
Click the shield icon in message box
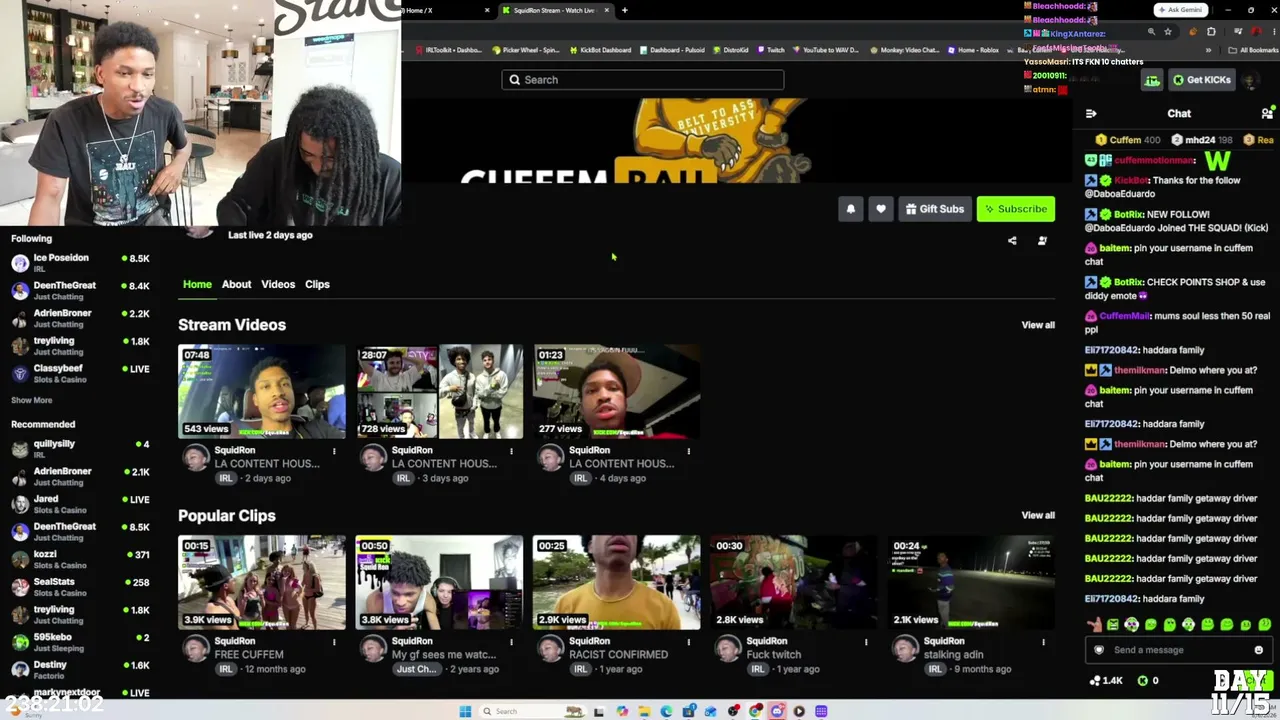click(1099, 650)
